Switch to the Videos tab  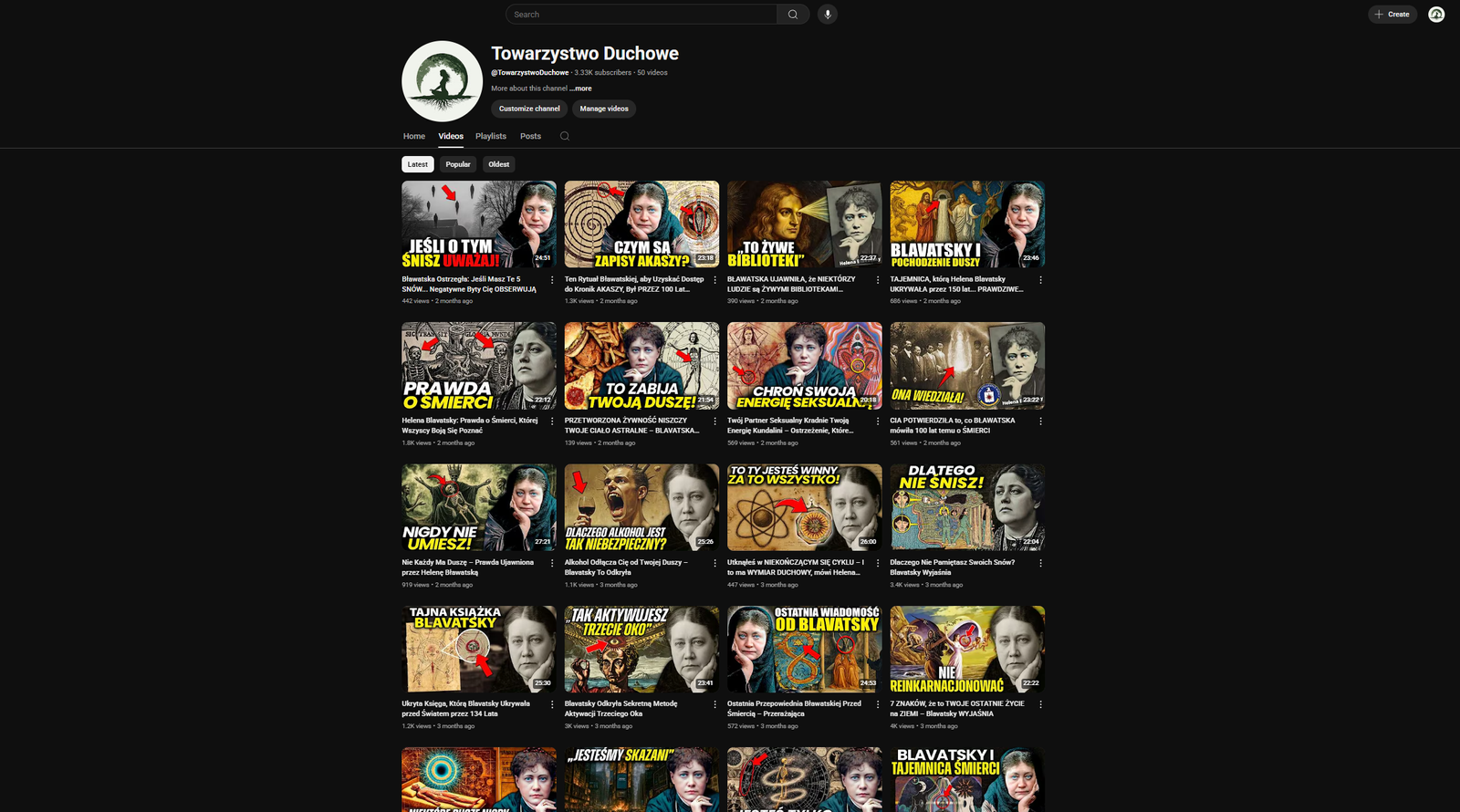(x=451, y=136)
